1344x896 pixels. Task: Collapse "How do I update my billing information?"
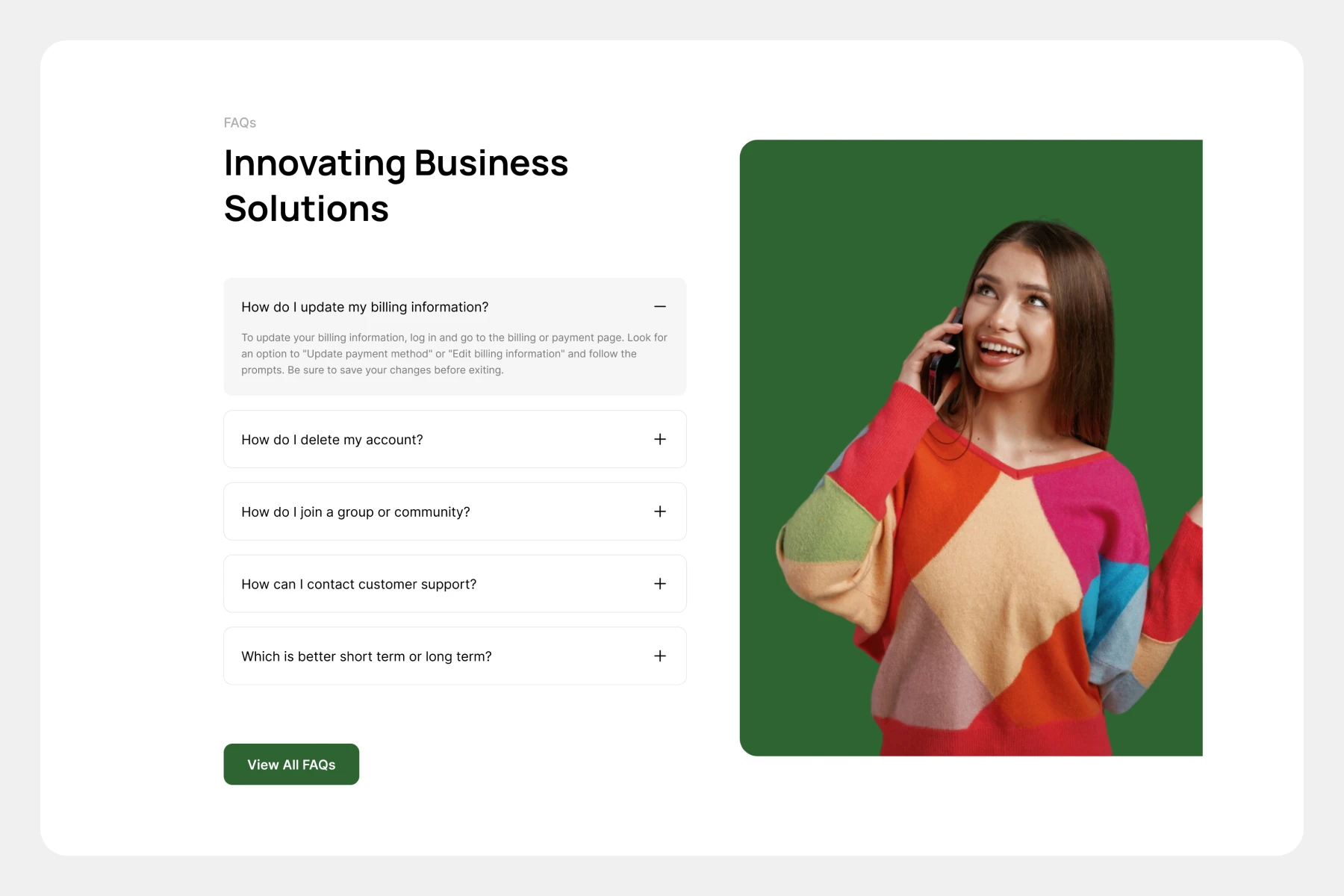[364, 307]
